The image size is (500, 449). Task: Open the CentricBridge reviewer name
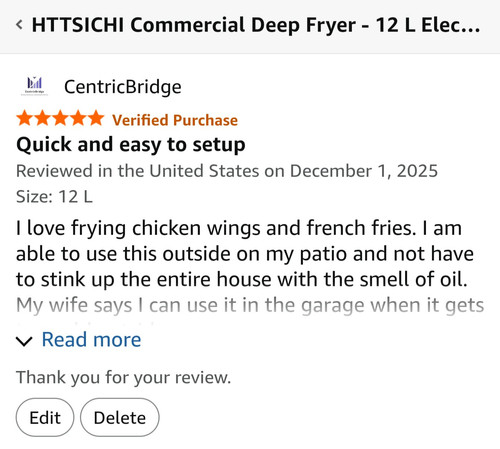[x=123, y=87]
